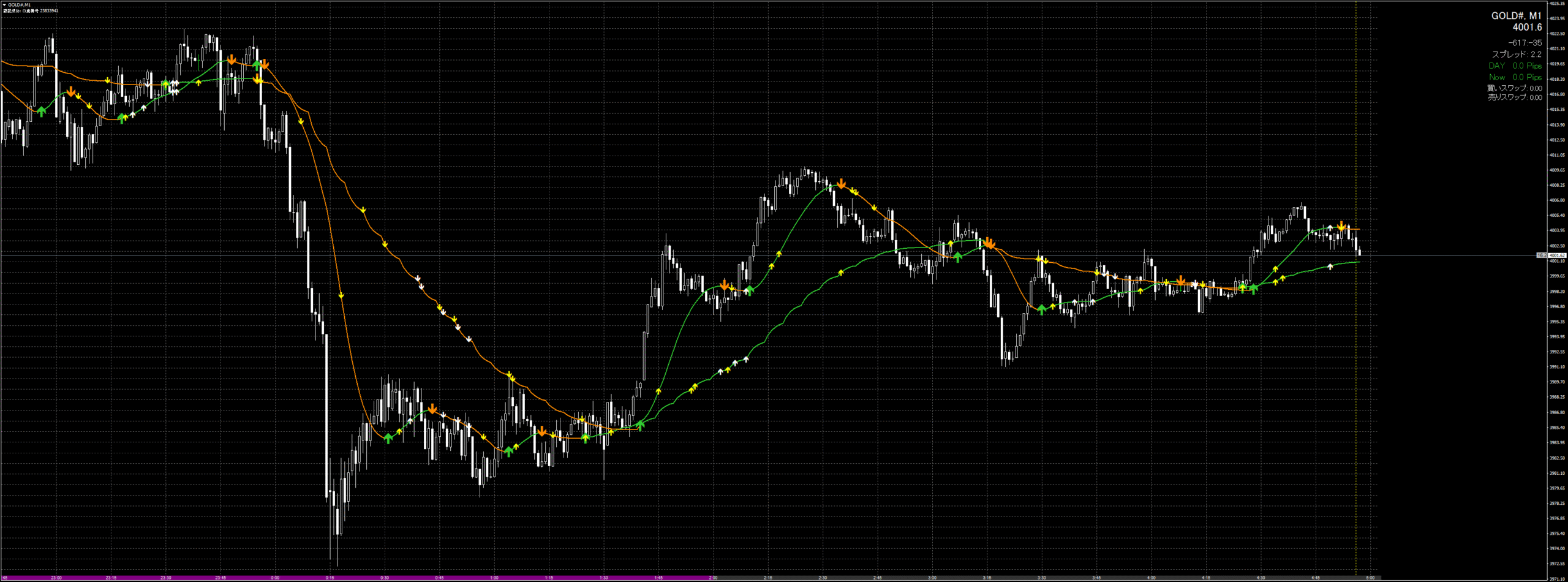The width and height of the screenshot is (1568, 582).
Task: Click the gray 16.2 tag on price line
Action: click(x=1542, y=255)
